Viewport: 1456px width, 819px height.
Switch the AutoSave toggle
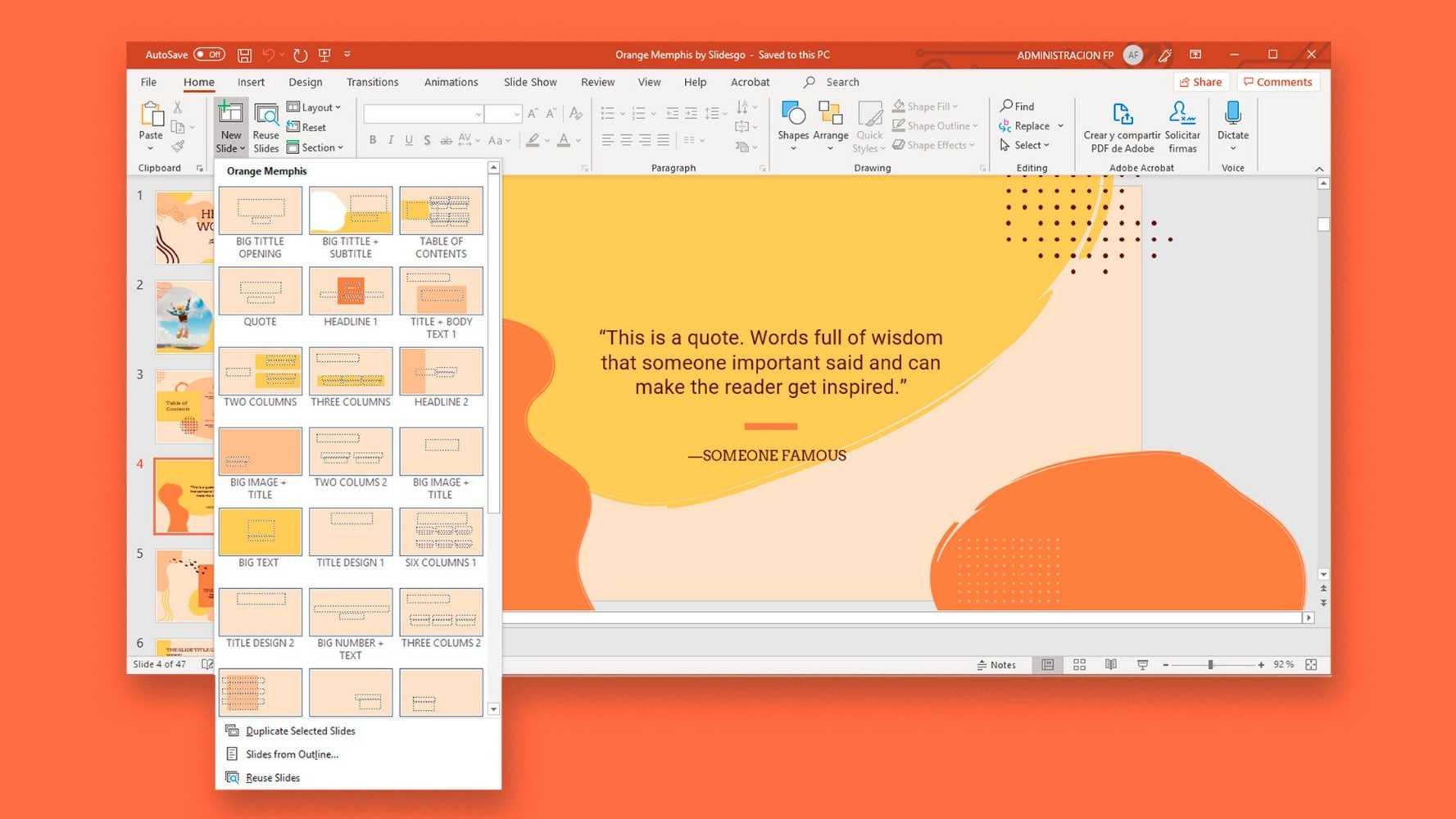click(211, 54)
